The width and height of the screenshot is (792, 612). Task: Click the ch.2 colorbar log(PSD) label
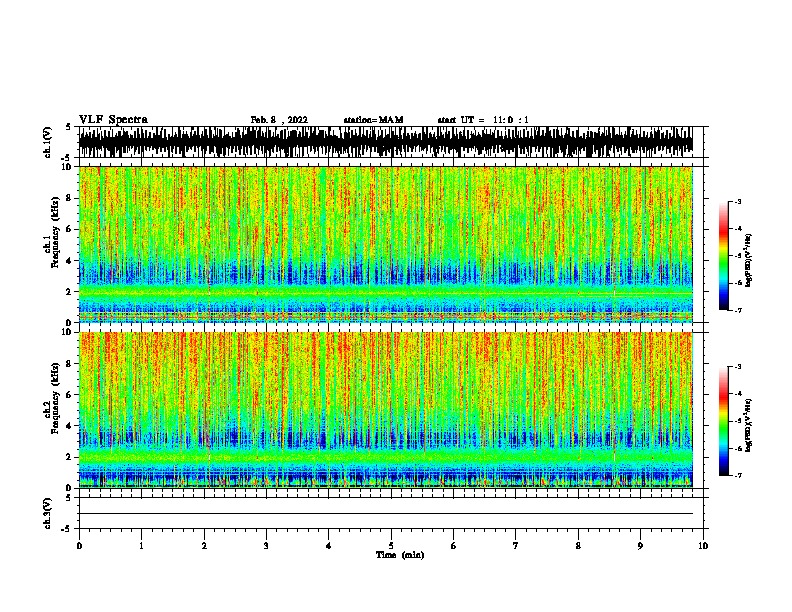[x=748, y=425]
